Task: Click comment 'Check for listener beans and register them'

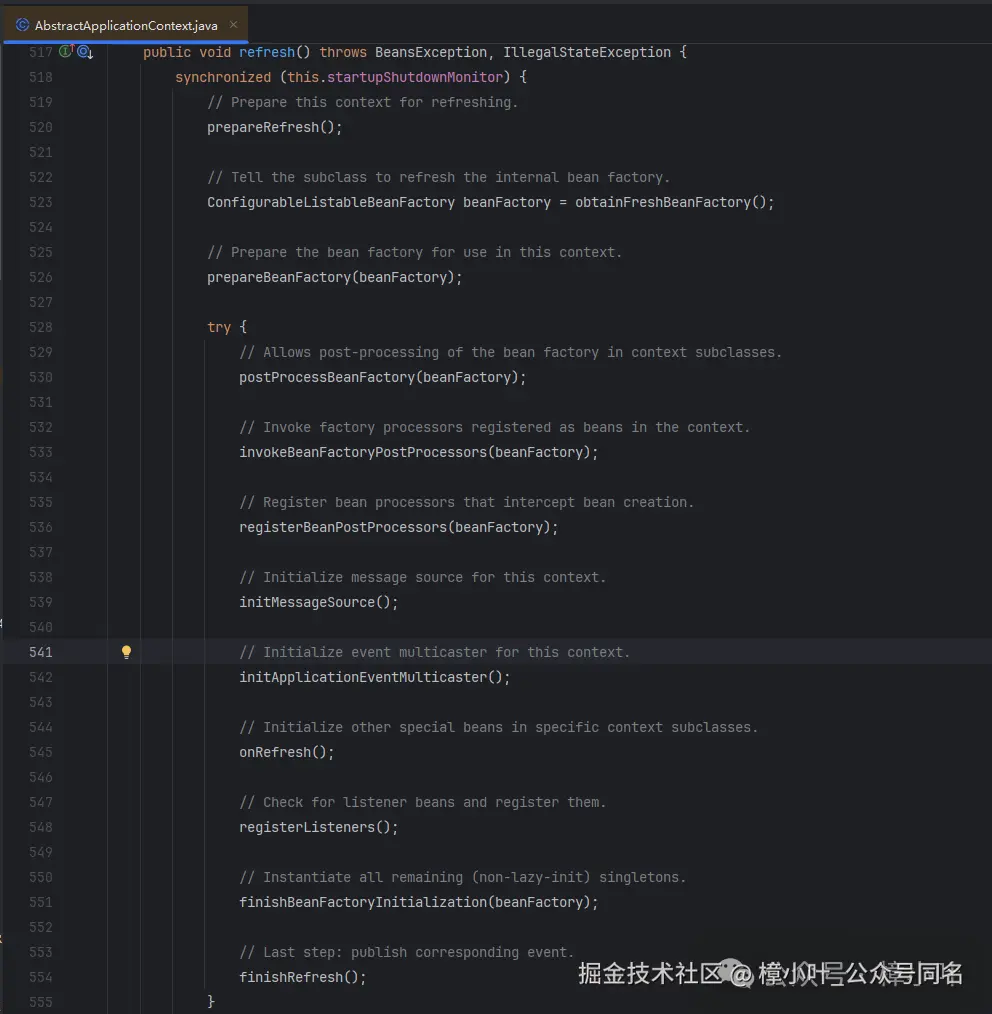Action: pos(422,803)
